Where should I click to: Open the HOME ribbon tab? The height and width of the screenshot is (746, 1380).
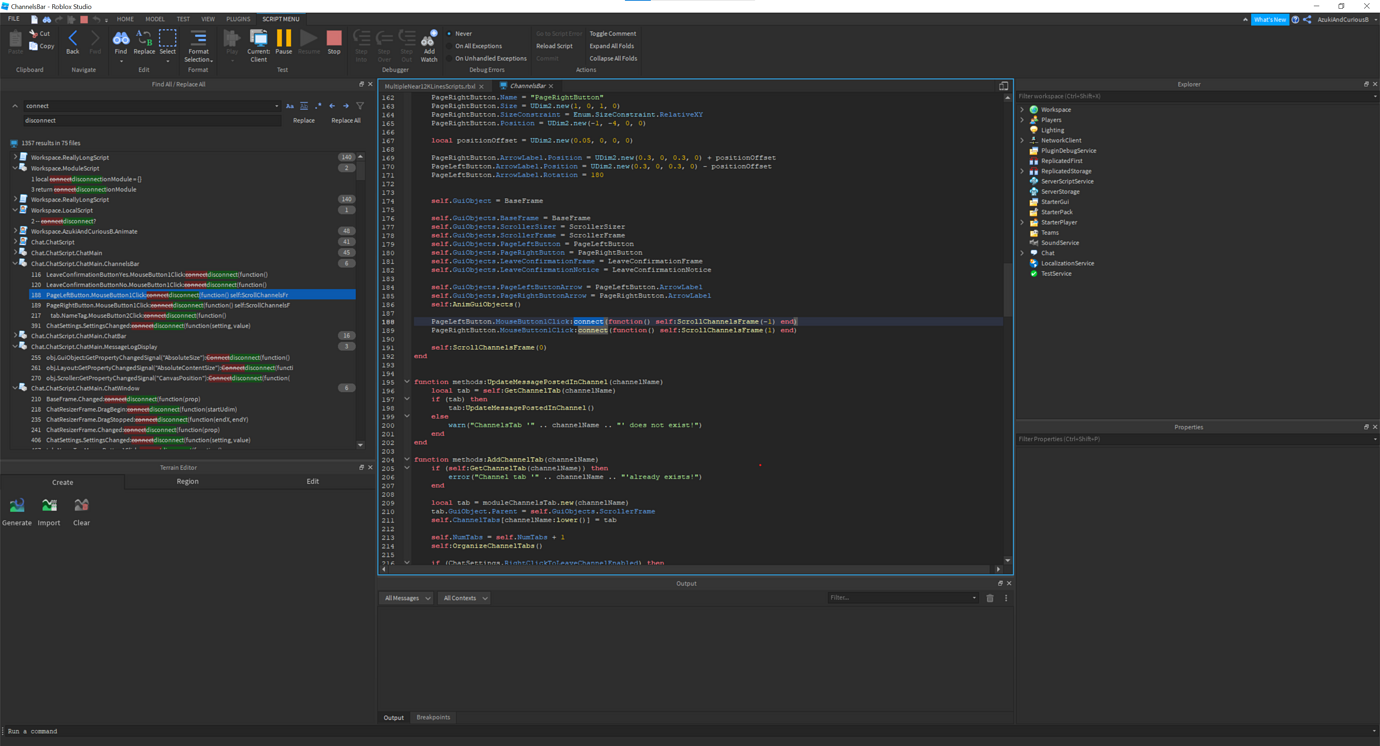[x=125, y=19]
